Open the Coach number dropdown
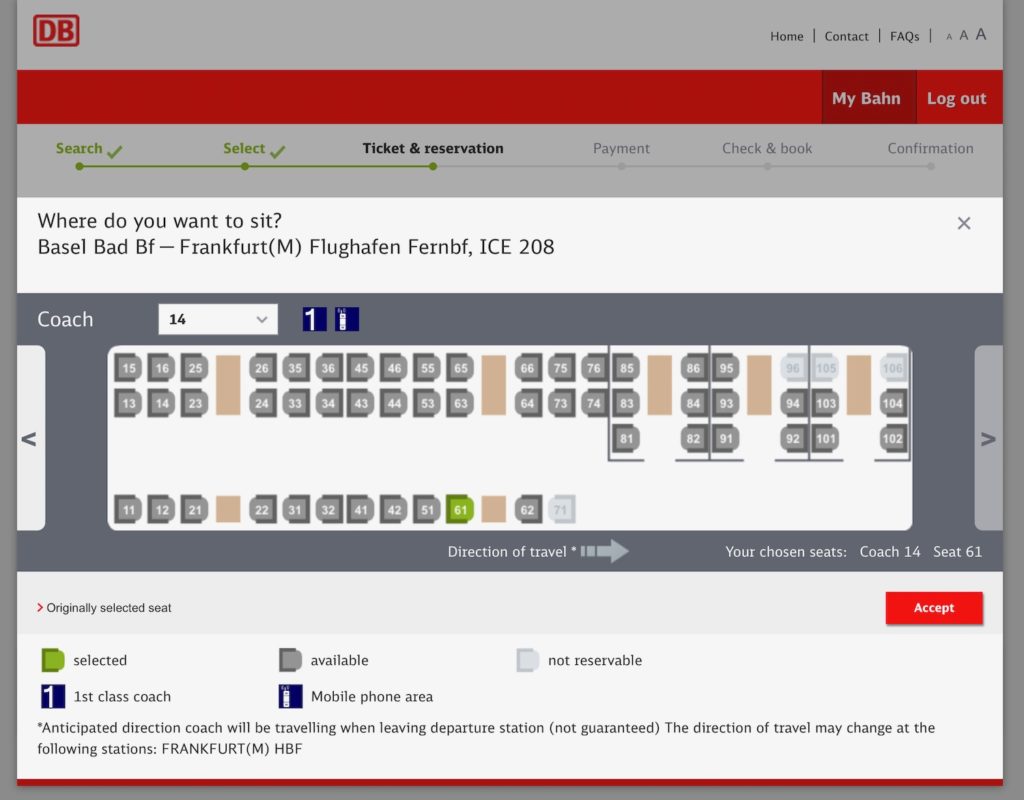Screen dimensions: 1024x800 (x=218, y=318)
